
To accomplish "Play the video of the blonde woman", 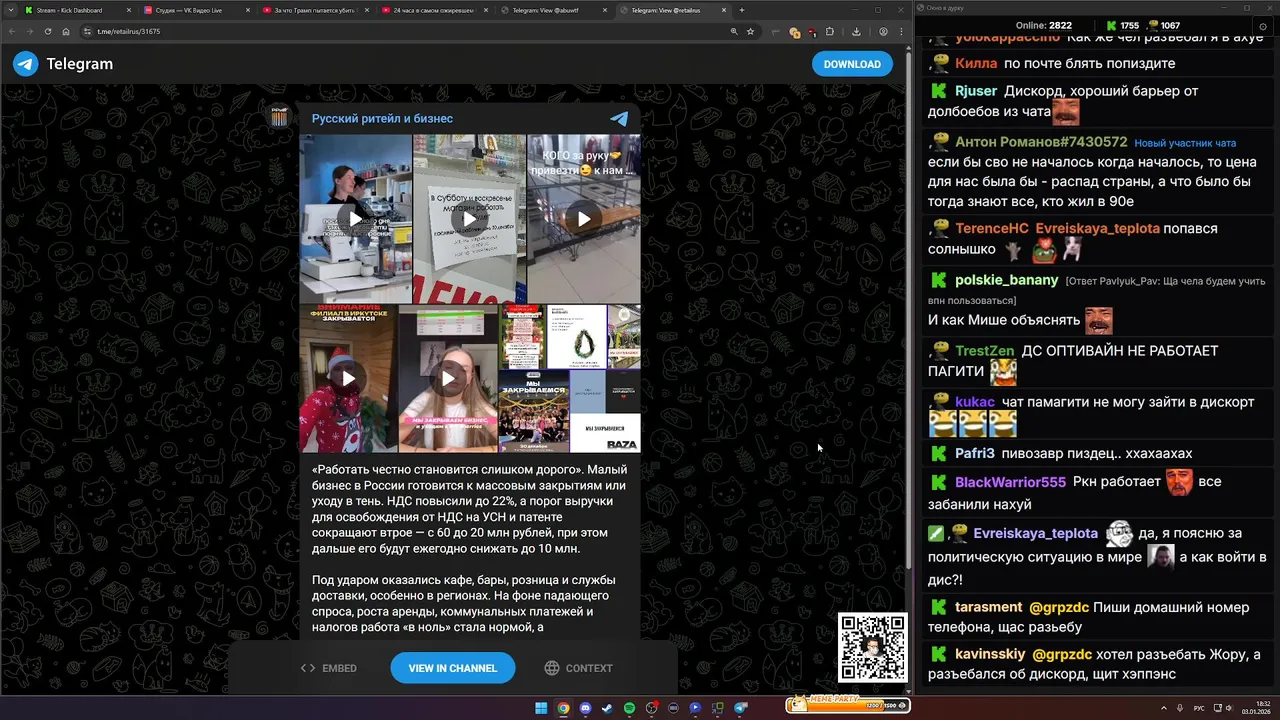I will 448,378.
